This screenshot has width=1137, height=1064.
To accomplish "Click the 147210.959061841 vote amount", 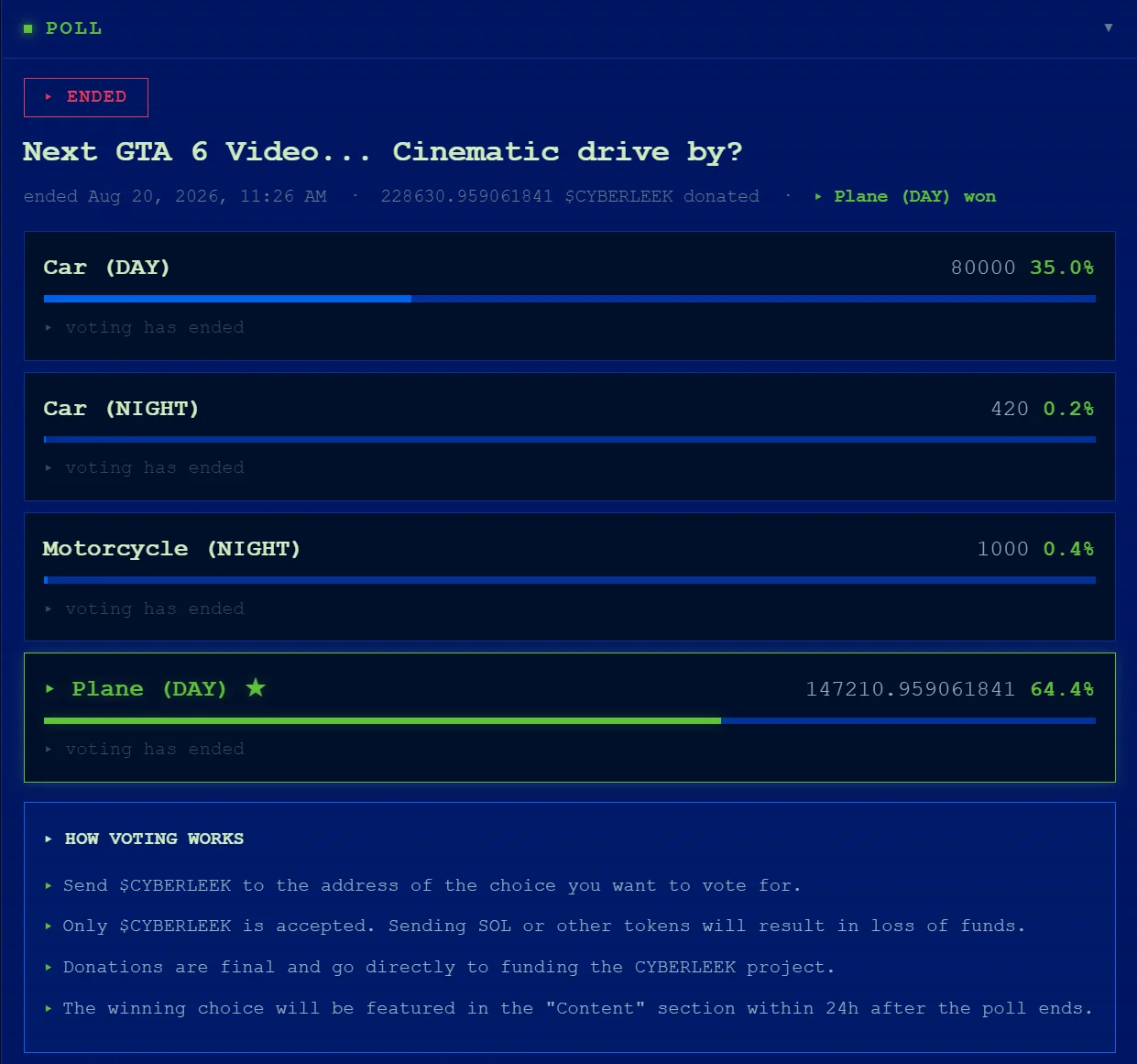I will point(911,689).
